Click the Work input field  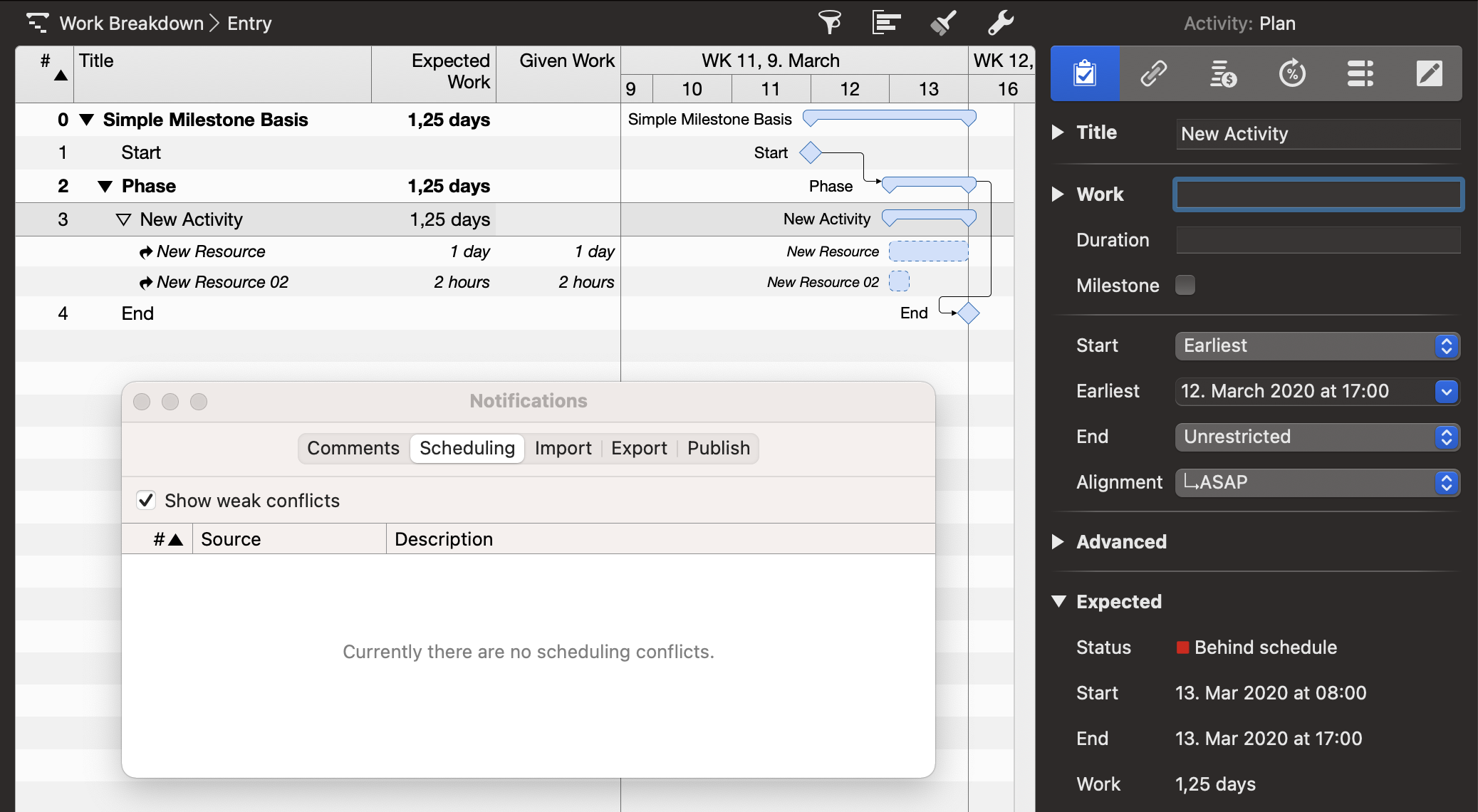click(1318, 194)
